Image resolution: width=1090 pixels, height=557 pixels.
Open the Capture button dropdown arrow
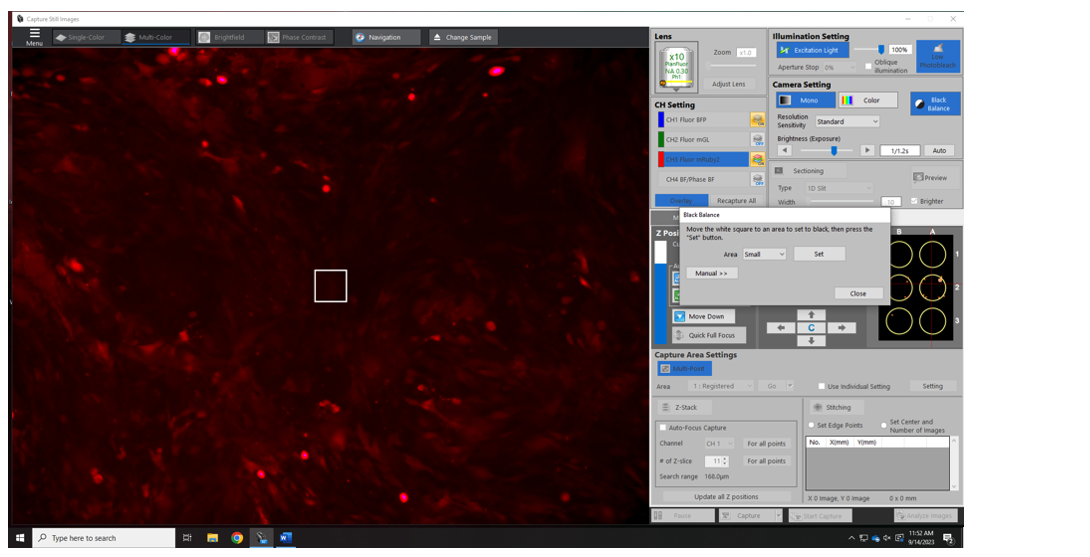tap(778, 516)
